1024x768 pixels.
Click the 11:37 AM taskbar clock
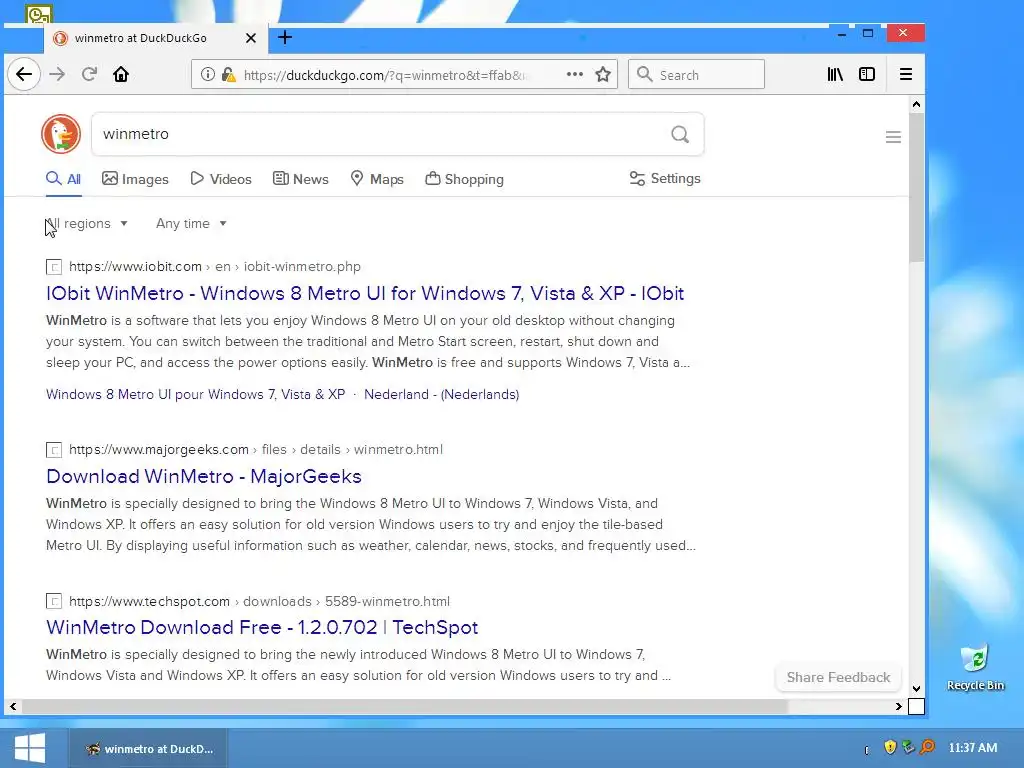click(x=972, y=747)
